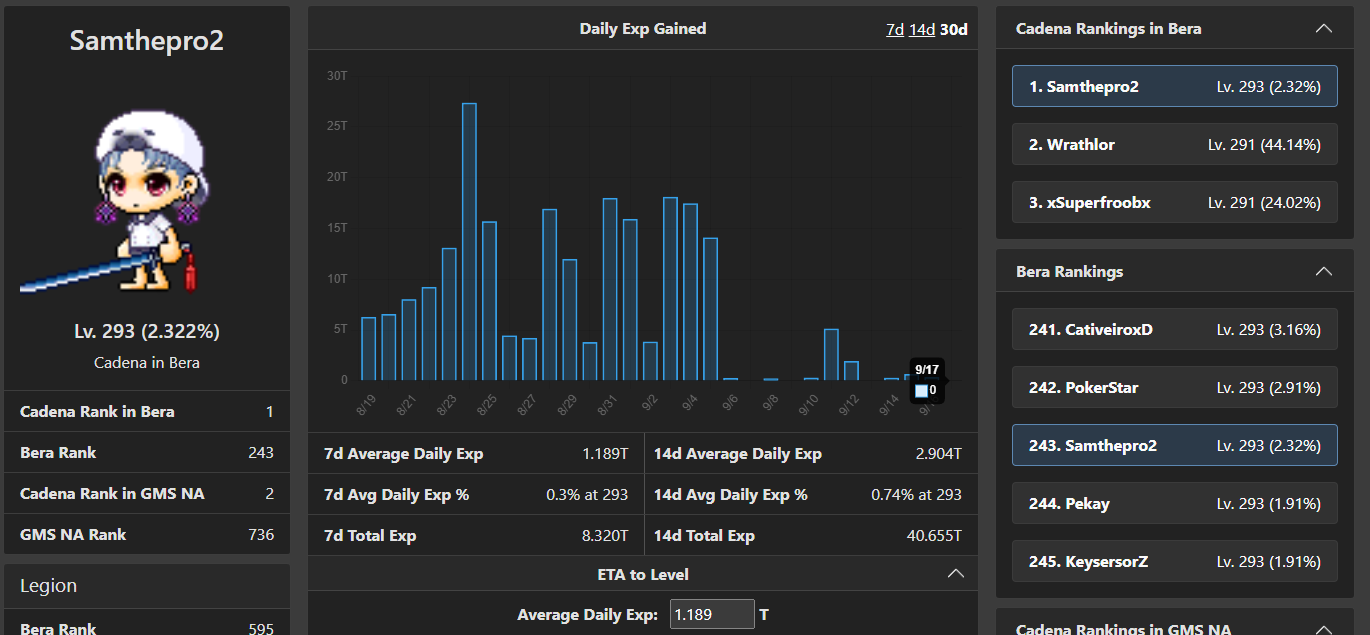Collapse the ETA to Level section

955,574
